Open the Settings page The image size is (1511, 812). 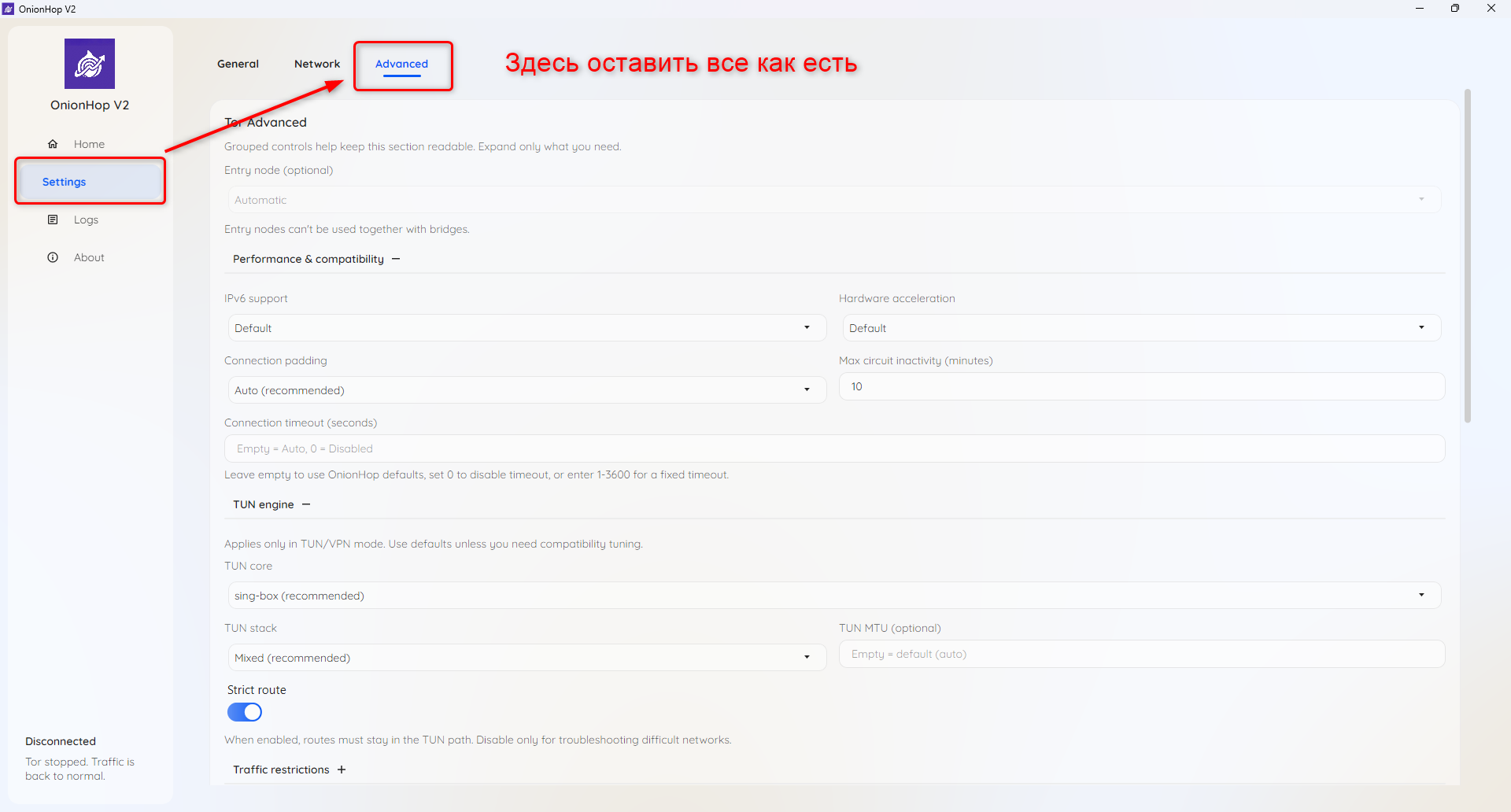(x=90, y=182)
